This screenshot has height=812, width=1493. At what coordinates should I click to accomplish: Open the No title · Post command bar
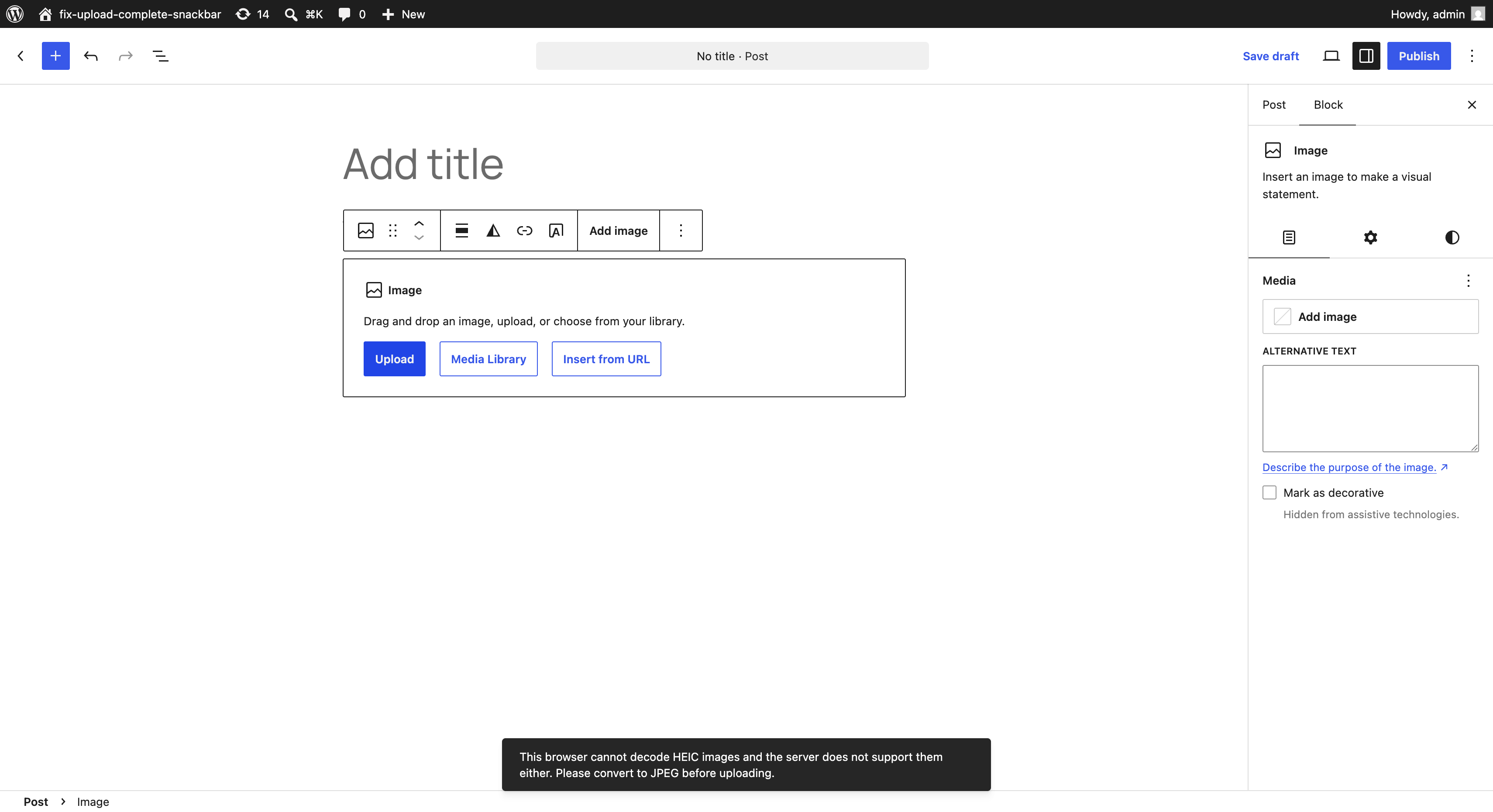[732, 55]
